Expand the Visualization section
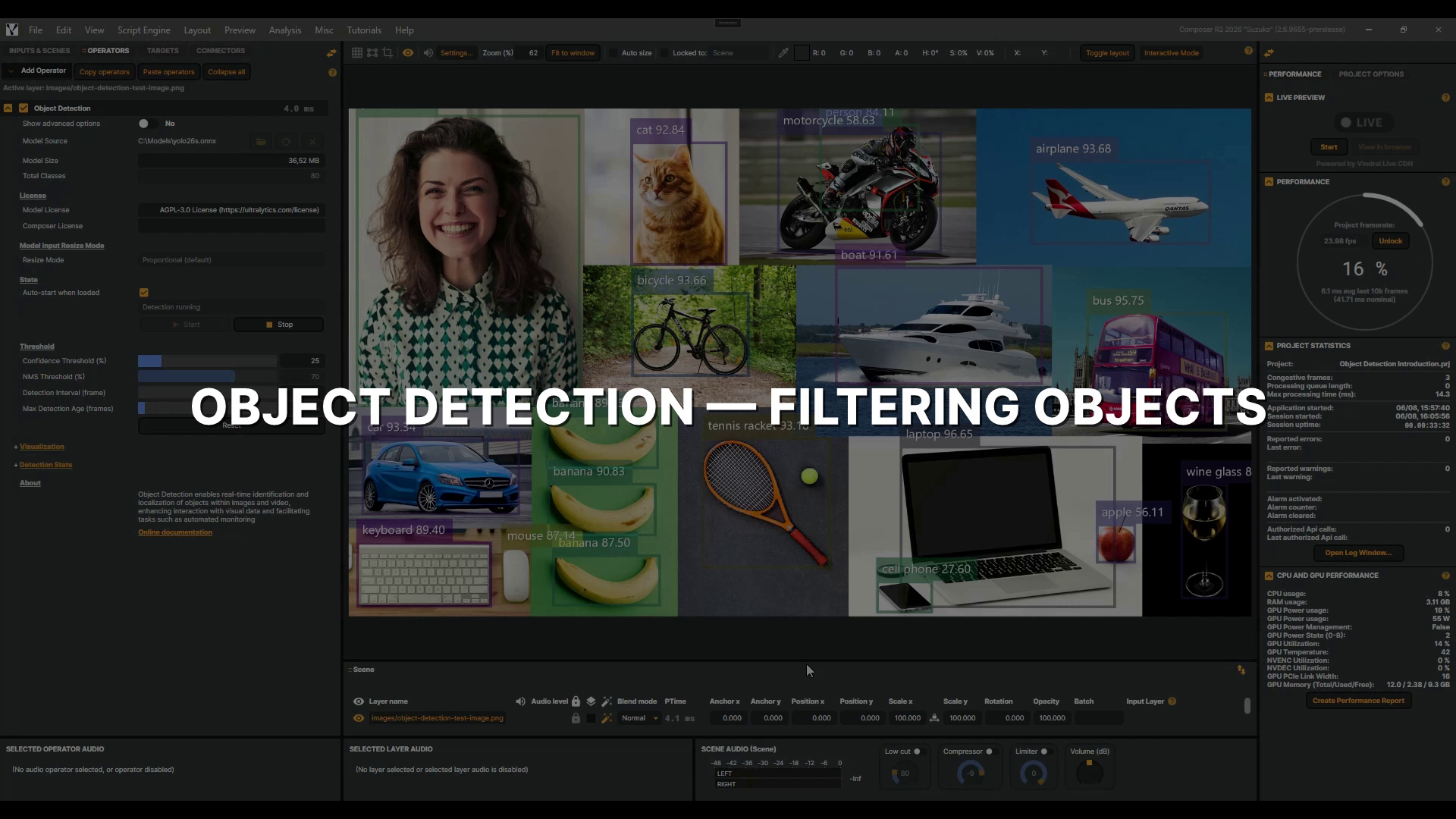Image resolution: width=1456 pixels, height=819 pixels. click(42, 447)
